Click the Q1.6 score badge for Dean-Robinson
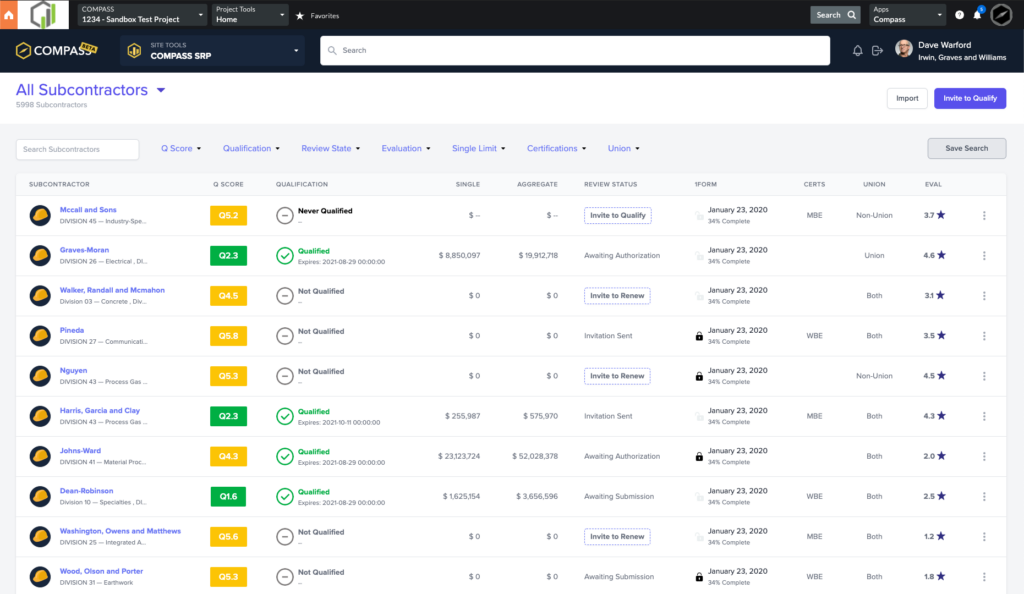The height and width of the screenshot is (594, 1024). point(229,497)
